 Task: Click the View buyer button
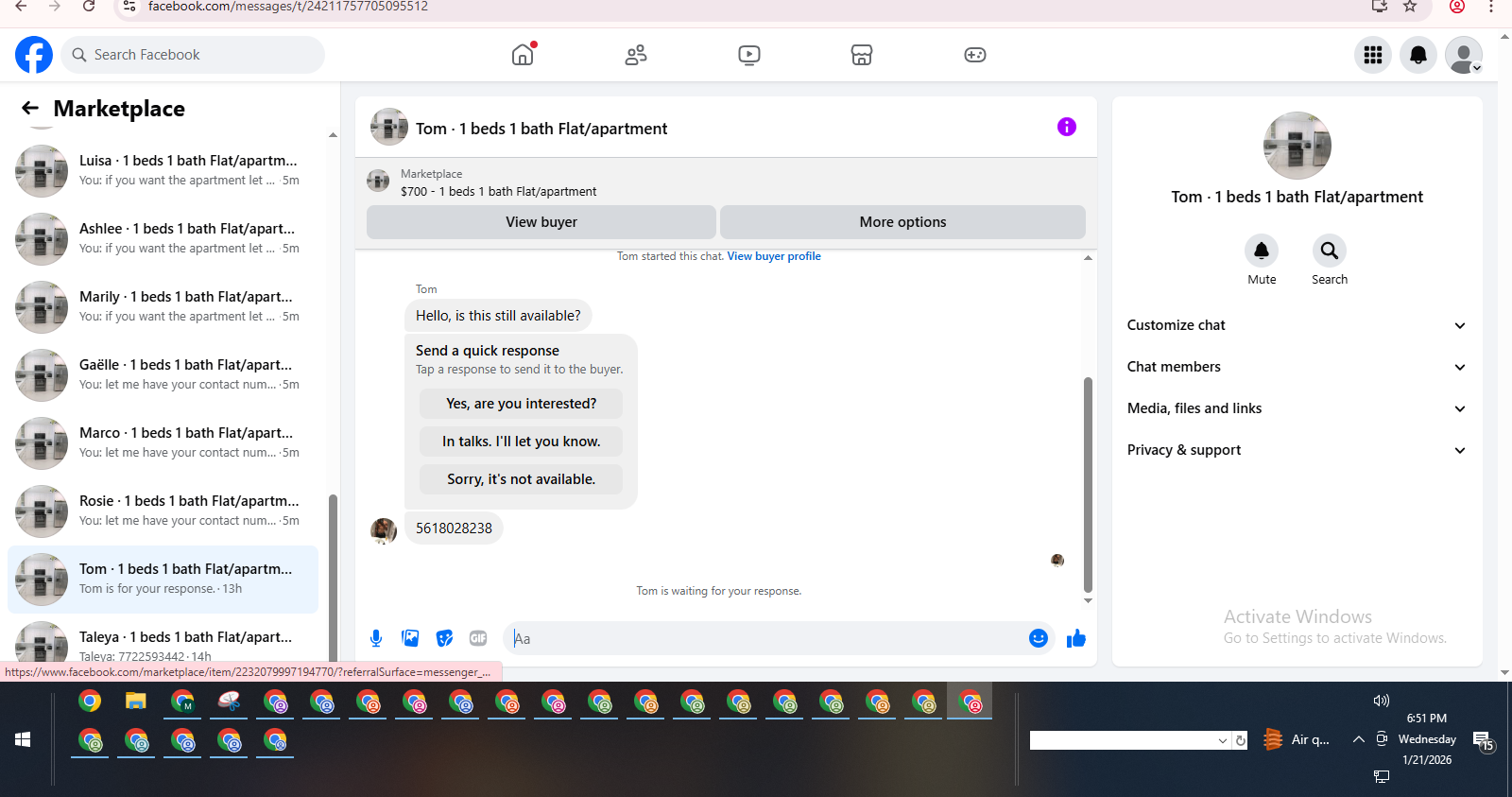coord(541,222)
